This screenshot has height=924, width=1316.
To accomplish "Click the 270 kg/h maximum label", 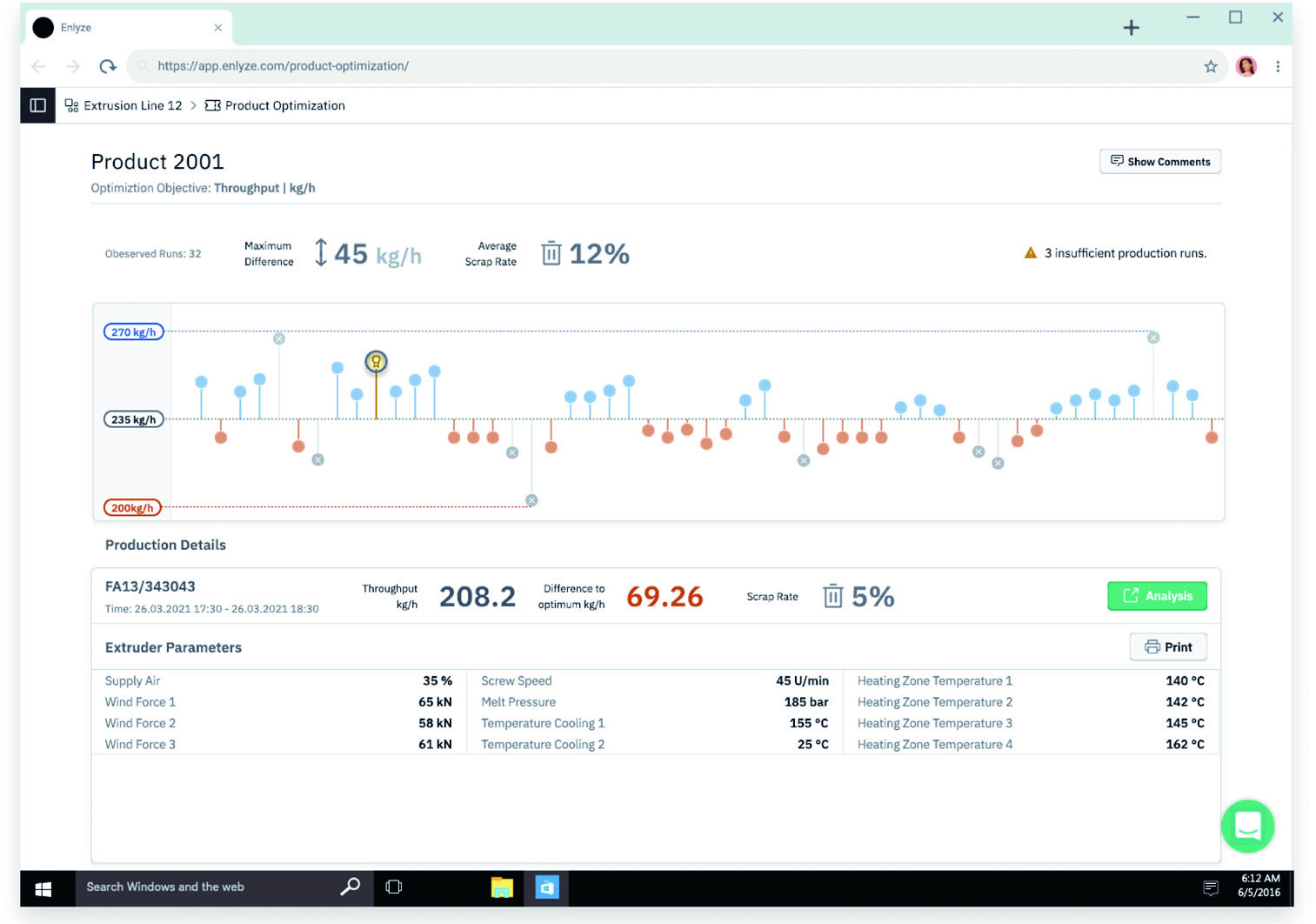I will pos(133,331).
